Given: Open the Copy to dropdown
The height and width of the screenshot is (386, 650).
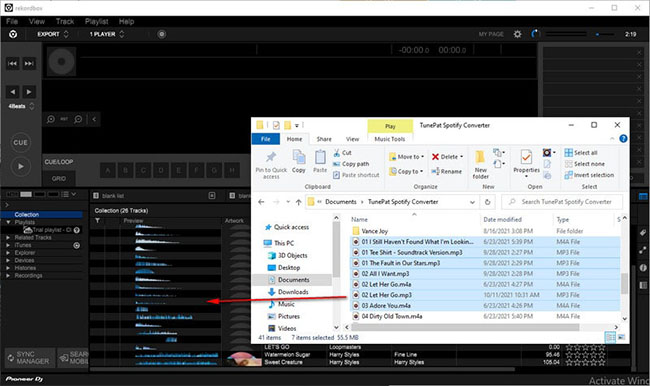Looking at the screenshot, I should click(x=406, y=171).
